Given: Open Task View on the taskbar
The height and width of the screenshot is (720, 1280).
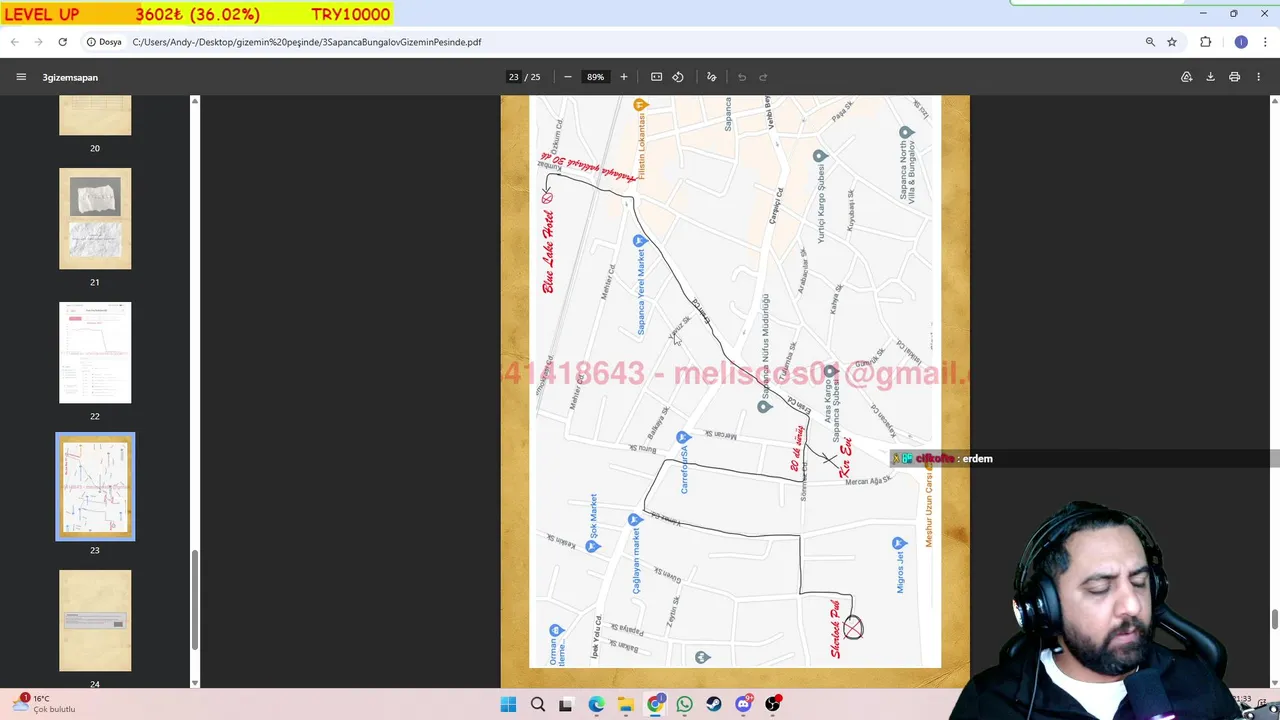Looking at the screenshot, I should point(566,704).
